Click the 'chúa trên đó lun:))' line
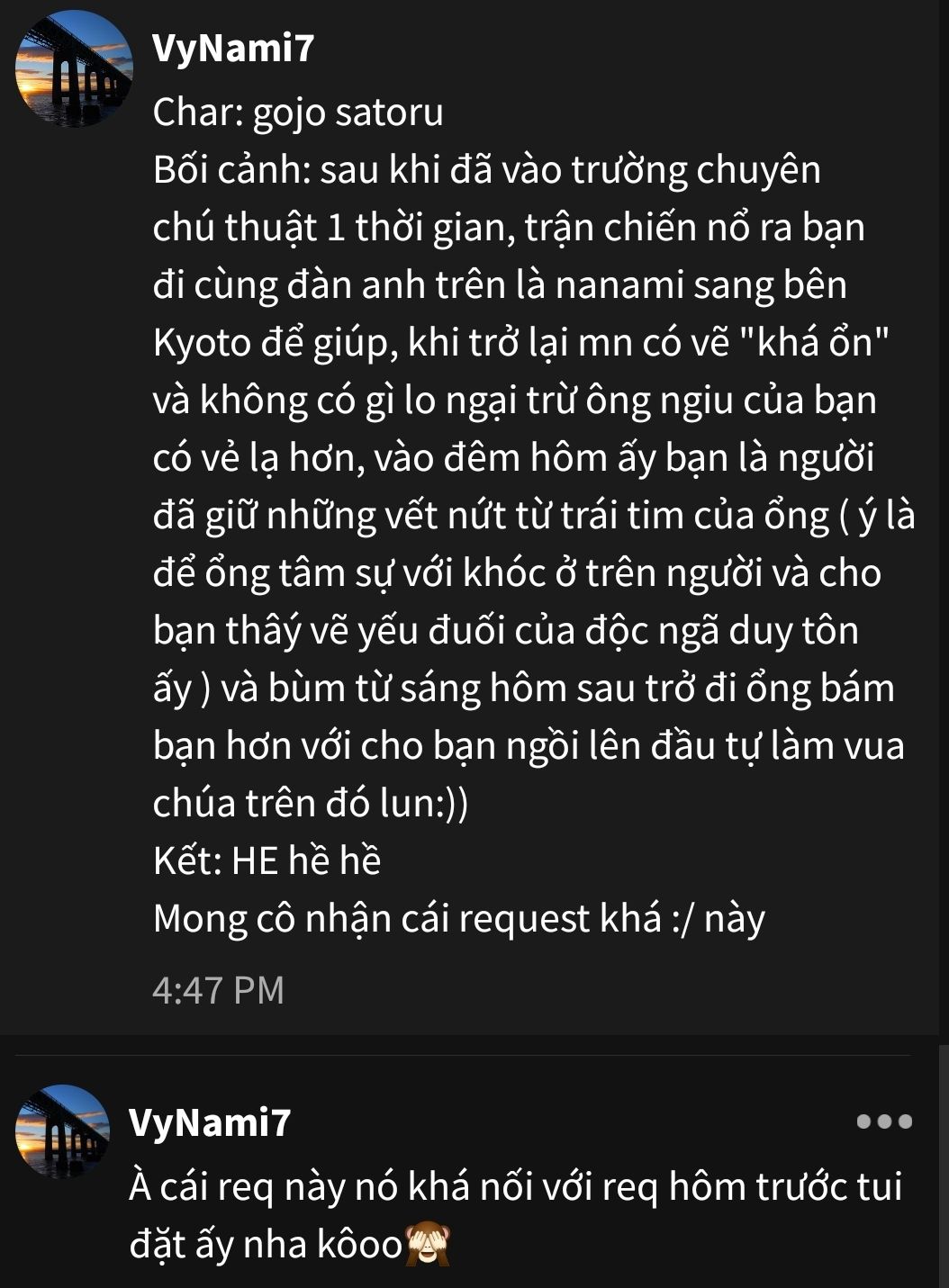This screenshot has width=949, height=1288. 311,804
